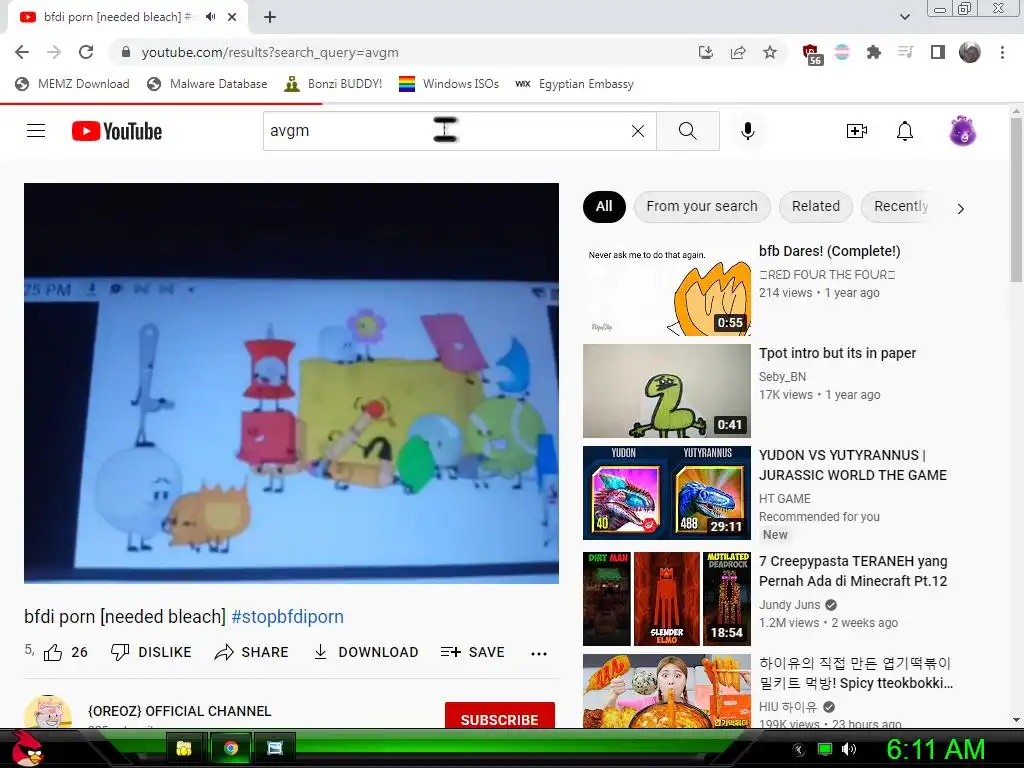Open File Explorer in taskbar
The image size is (1024, 768).
[184, 748]
